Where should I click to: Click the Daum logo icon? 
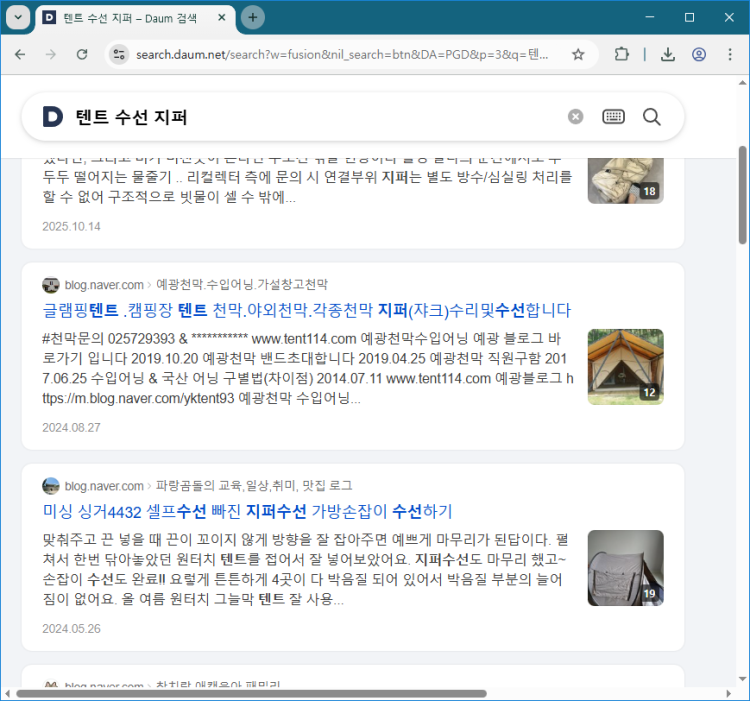pos(52,117)
